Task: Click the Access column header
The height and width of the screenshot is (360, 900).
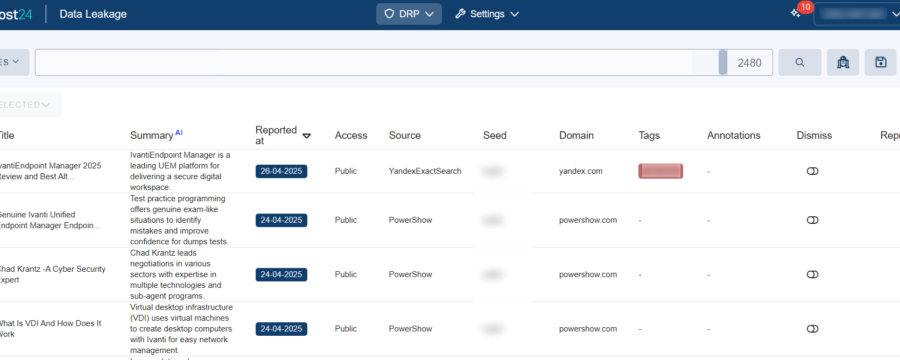Action: click(x=351, y=136)
